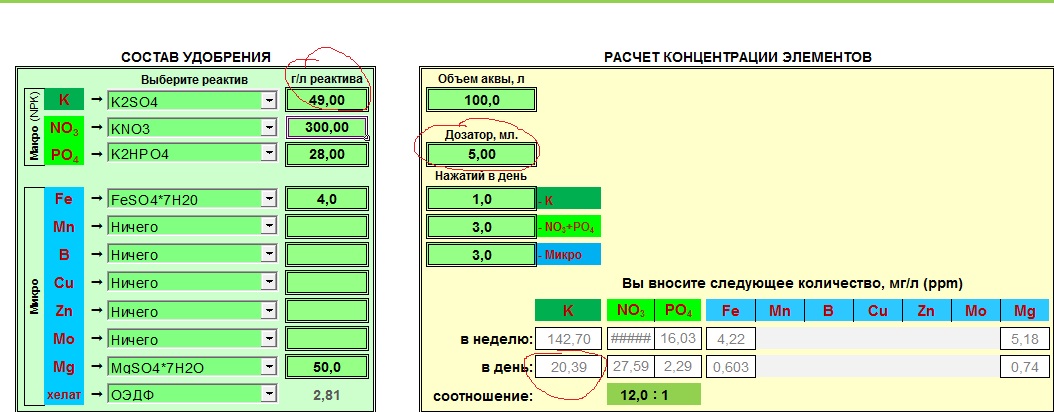Screen dimensions: 1054x412
Task: Expand the Mg reagent dropdown showing MgSO4*7H2O
Action: coord(268,368)
